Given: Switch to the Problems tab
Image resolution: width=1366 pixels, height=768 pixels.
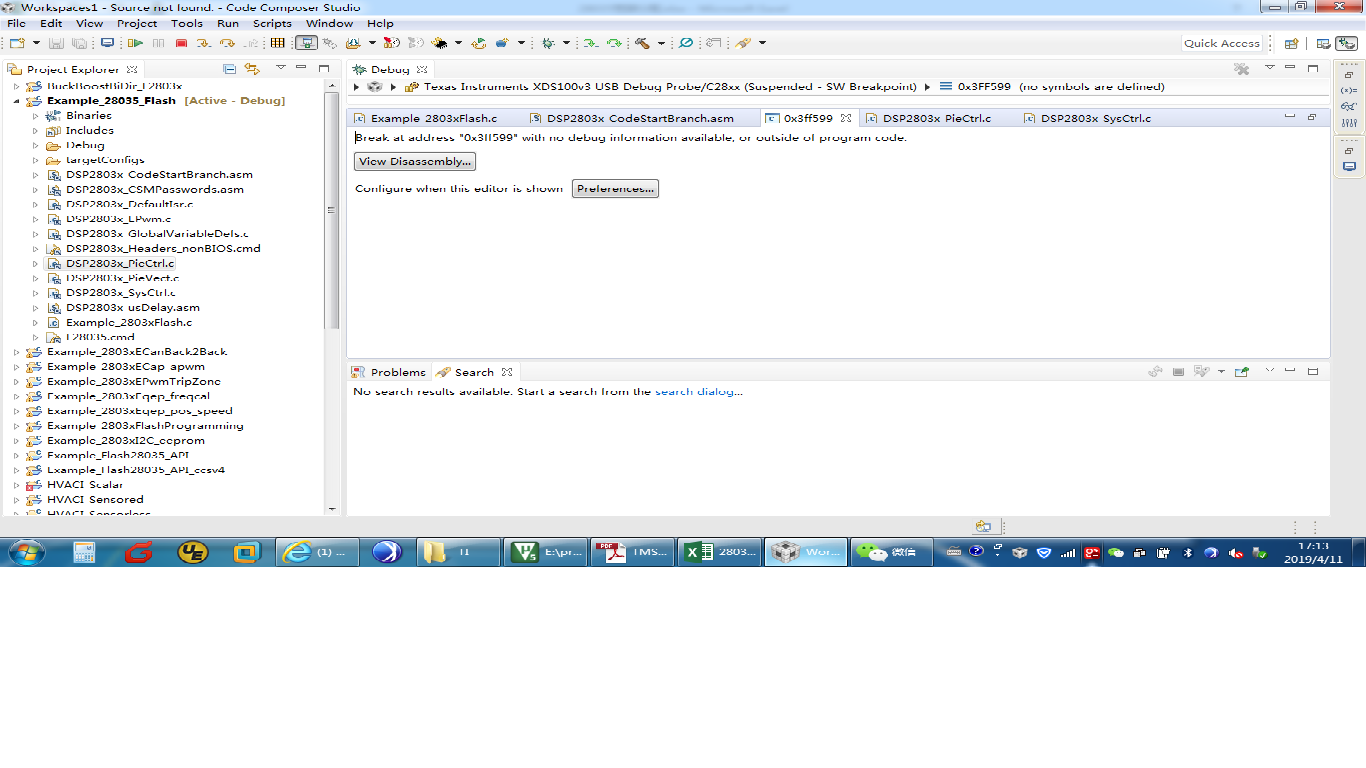Looking at the screenshot, I should tap(390, 372).
